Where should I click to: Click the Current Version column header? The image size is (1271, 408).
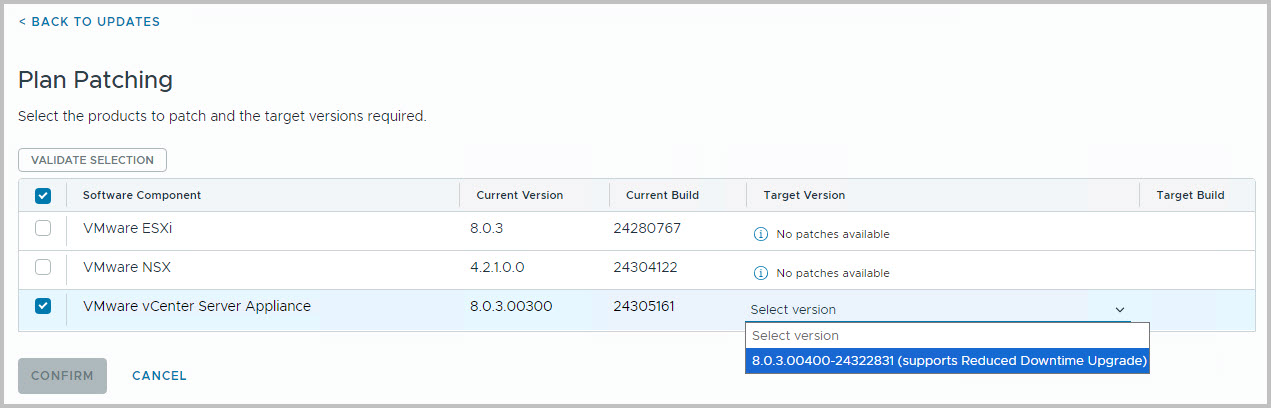point(519,195)
